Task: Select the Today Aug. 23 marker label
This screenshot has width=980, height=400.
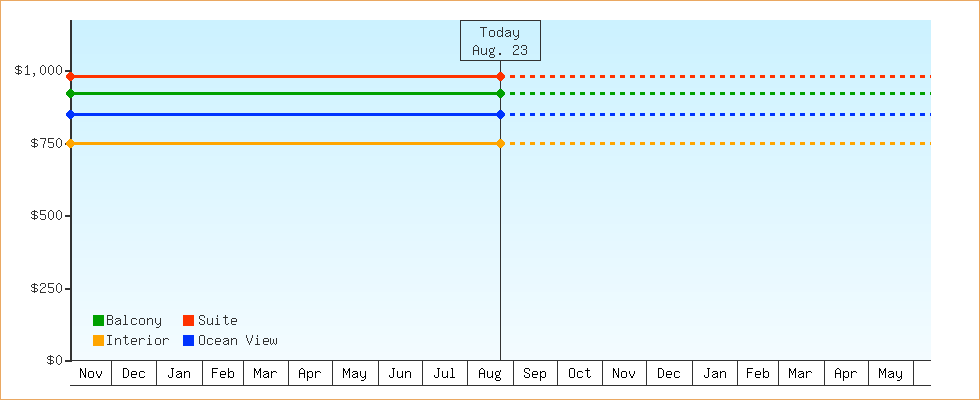Action: coord(500,41)
